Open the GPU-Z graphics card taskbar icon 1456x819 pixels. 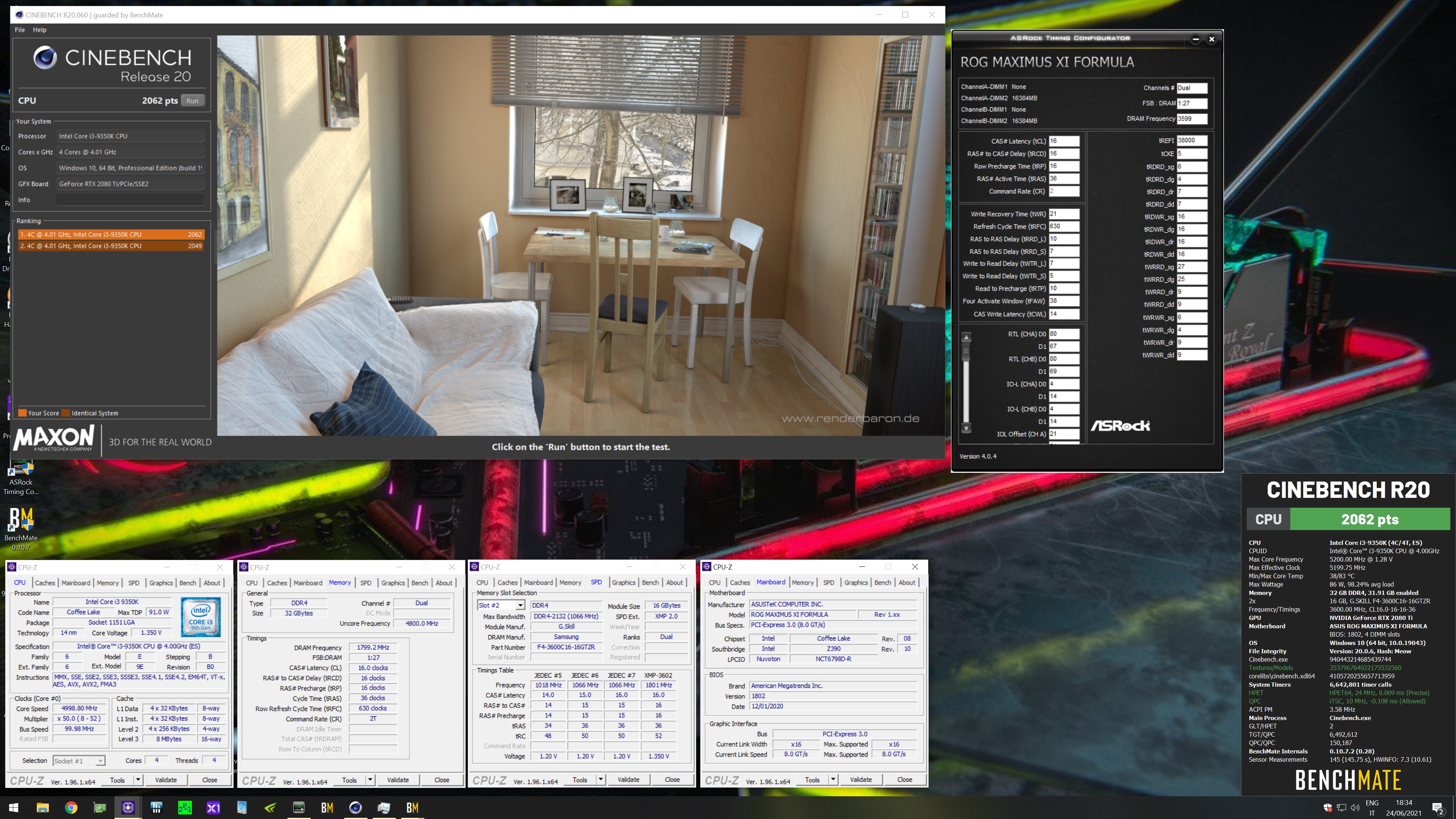(99, 808)
